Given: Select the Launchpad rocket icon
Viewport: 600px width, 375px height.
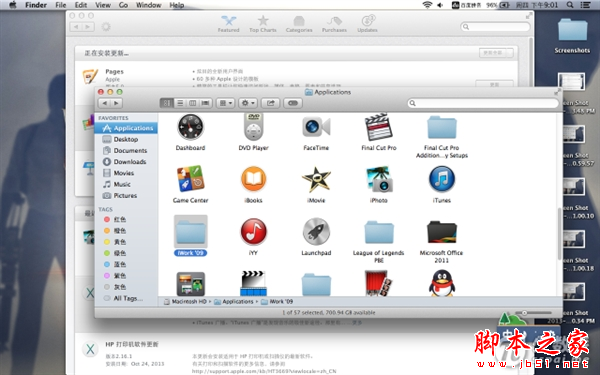Looking at the screenshot, I should click(316, 232).
